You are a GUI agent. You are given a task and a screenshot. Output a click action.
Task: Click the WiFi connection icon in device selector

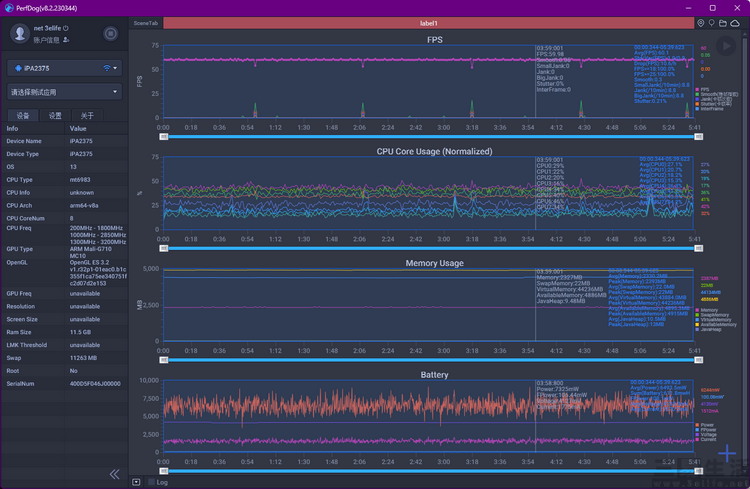pyautogui.click(x=107, y=68)
